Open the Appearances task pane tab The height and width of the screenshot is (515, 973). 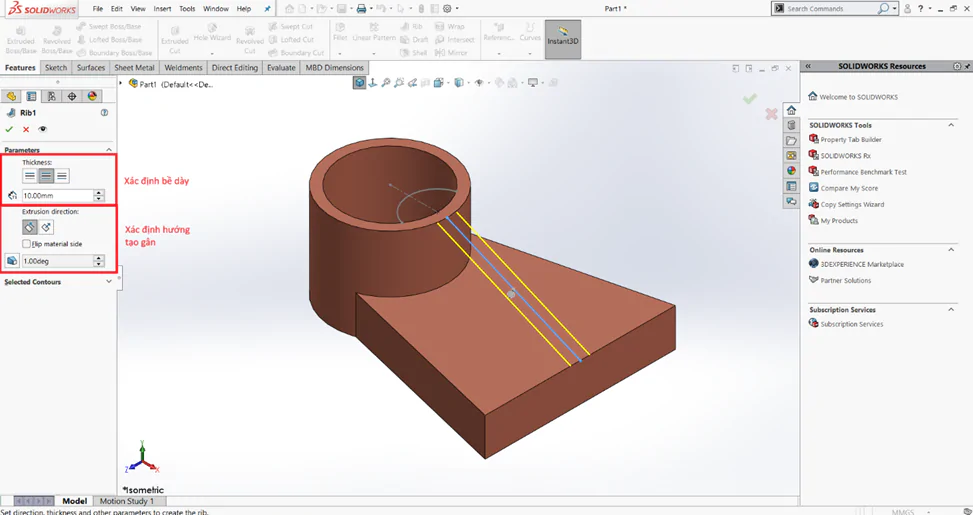791,171
